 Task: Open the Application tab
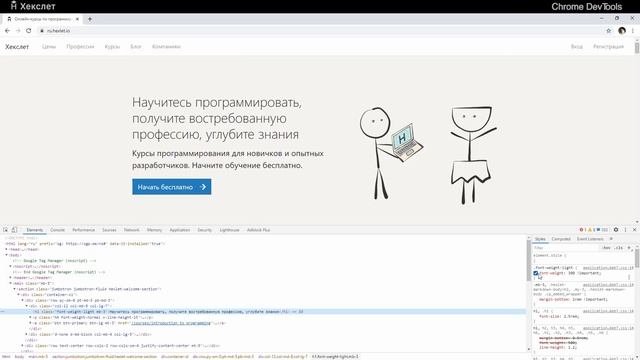tap(180, 230)
